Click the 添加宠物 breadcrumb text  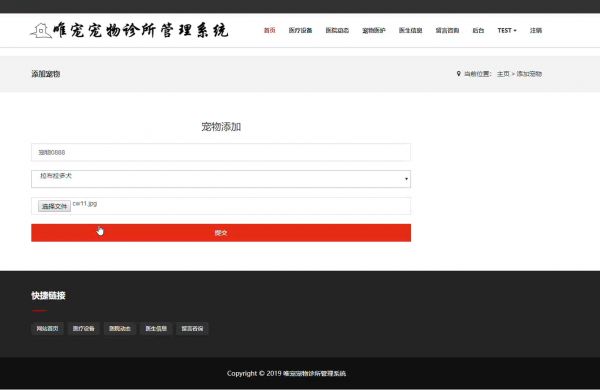pos(529,74)
